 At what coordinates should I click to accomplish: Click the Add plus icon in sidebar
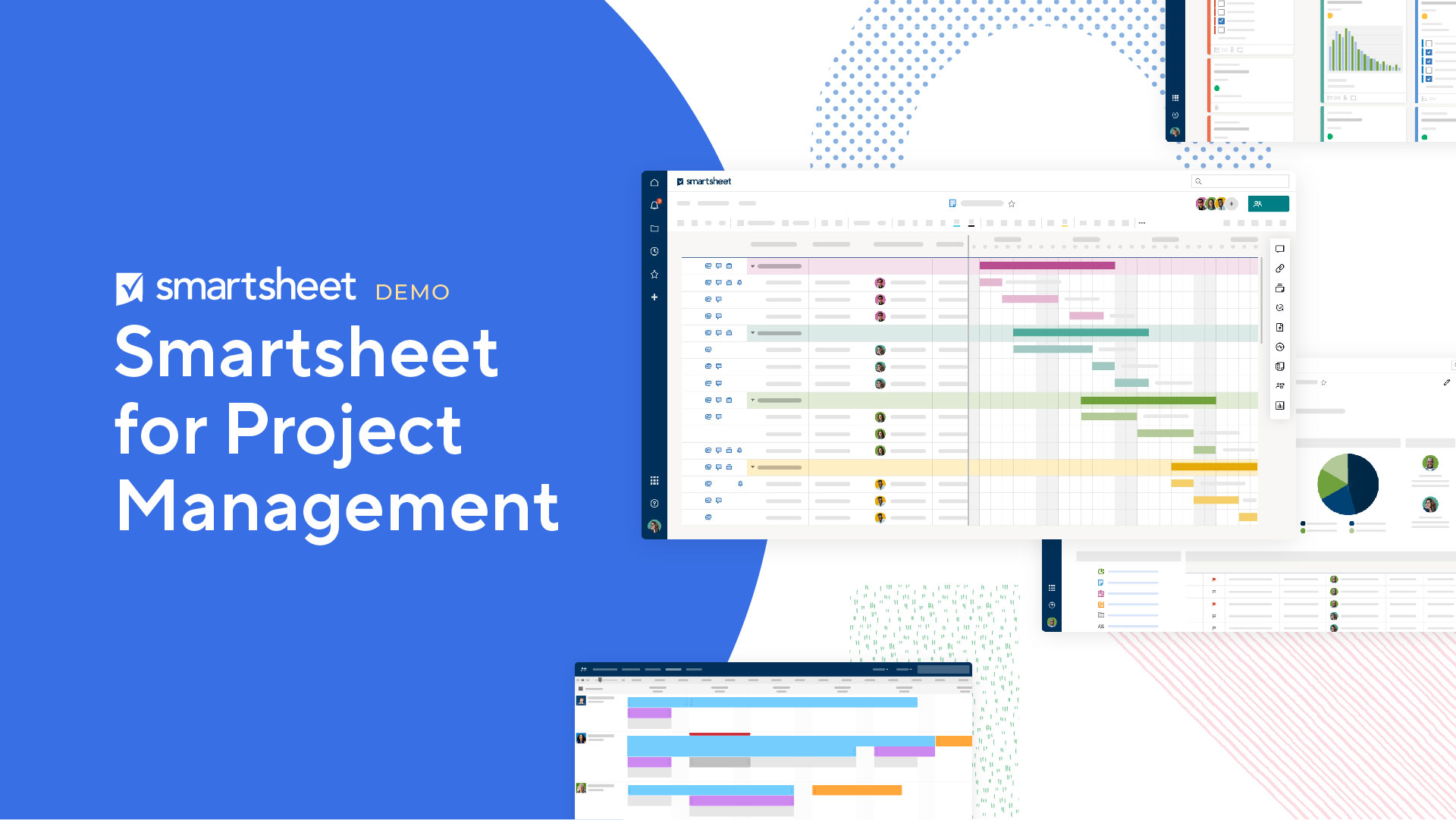[655, 297]
